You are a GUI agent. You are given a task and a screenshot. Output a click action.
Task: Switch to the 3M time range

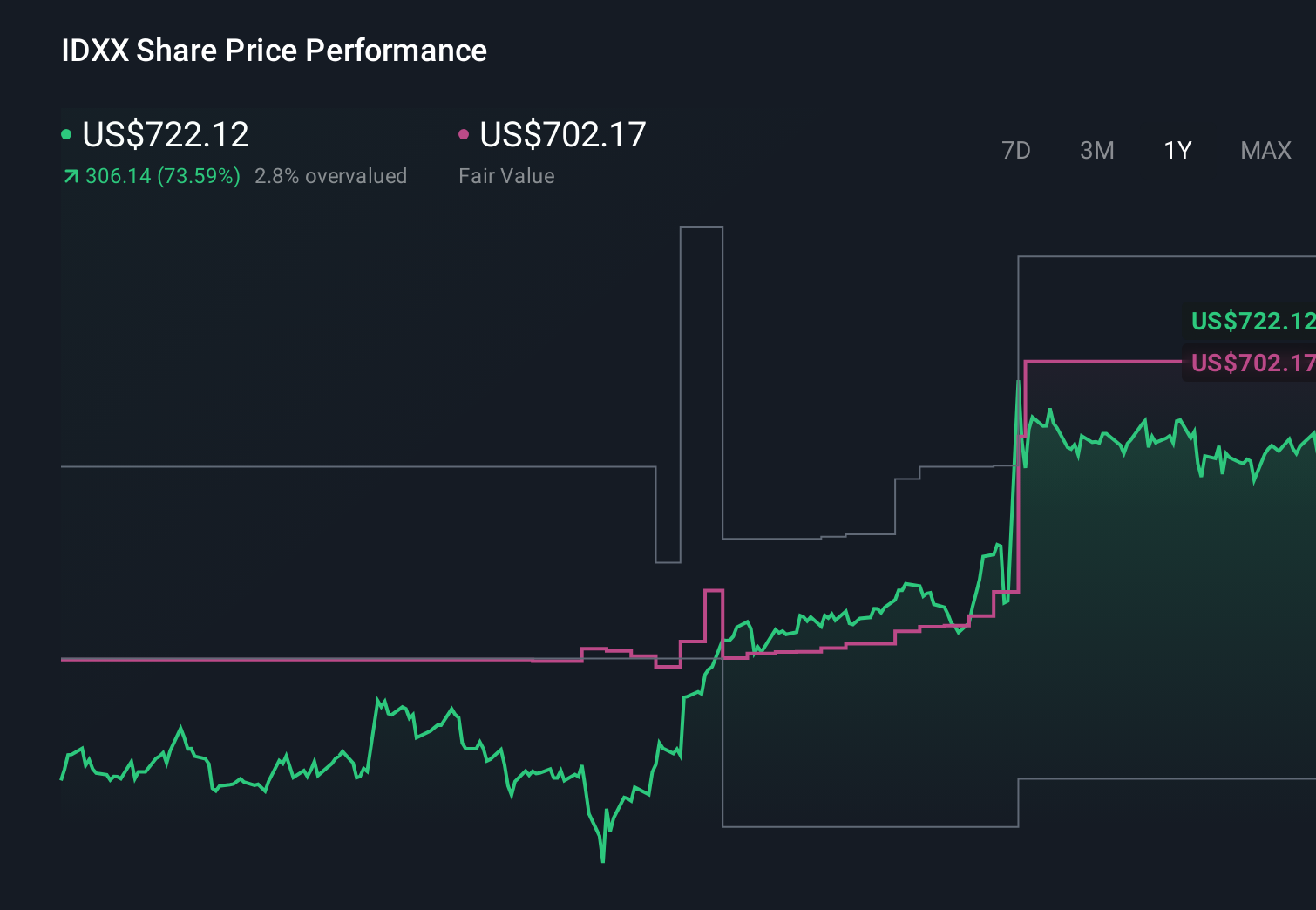point(1096,150)
